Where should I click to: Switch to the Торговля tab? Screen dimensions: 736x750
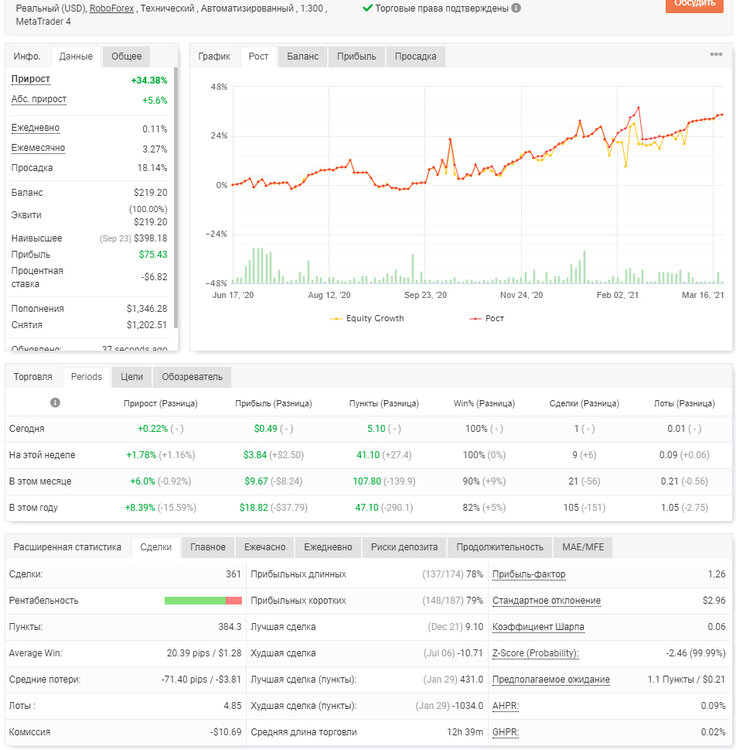click(x=33, y=377)
